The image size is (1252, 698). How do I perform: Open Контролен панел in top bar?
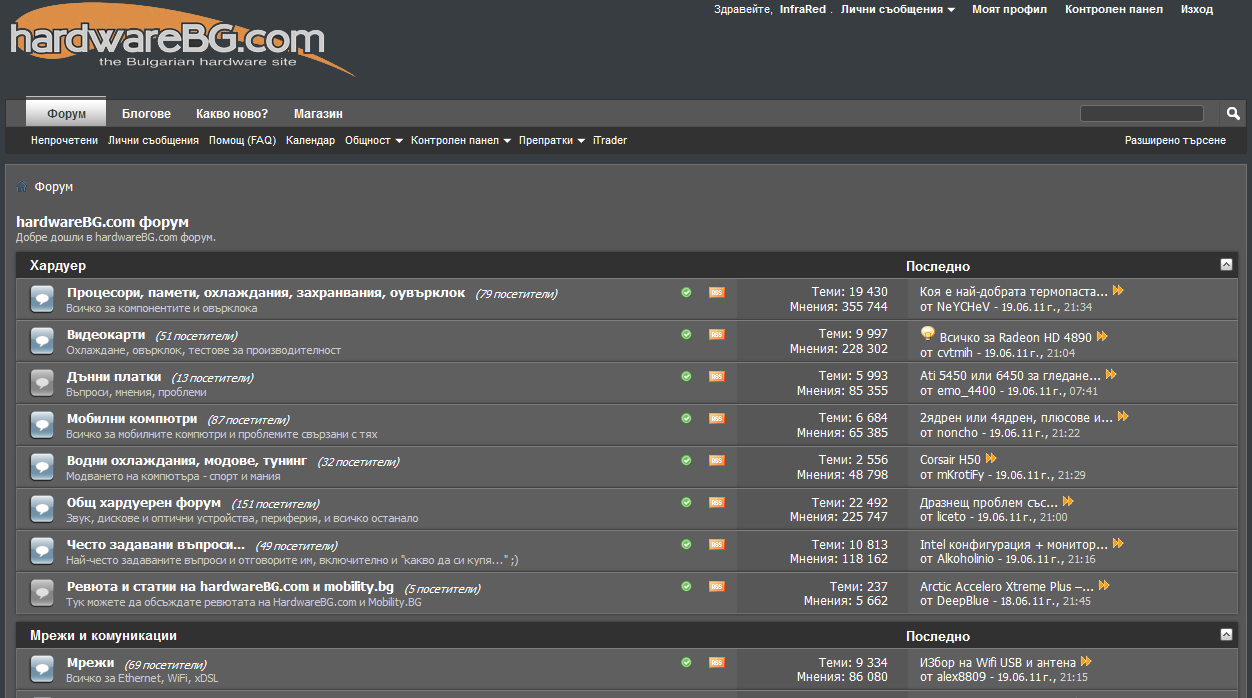[x=1114, y=9]
